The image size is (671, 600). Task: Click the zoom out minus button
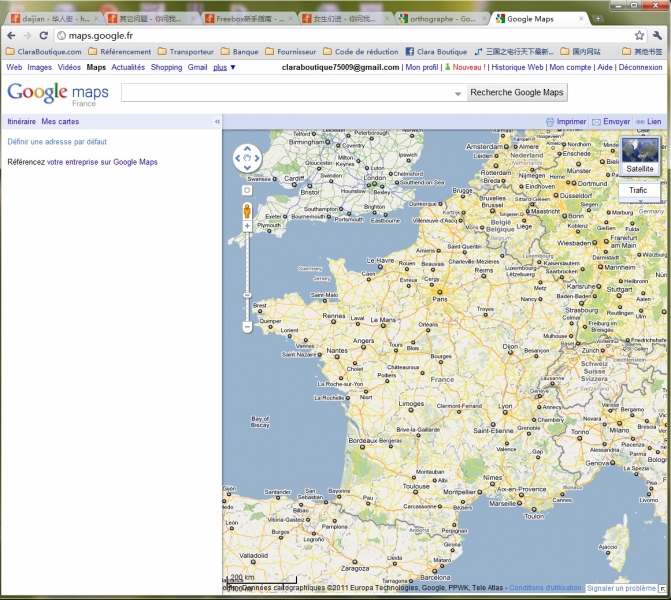pyautogui.click(x=247, y=327)
